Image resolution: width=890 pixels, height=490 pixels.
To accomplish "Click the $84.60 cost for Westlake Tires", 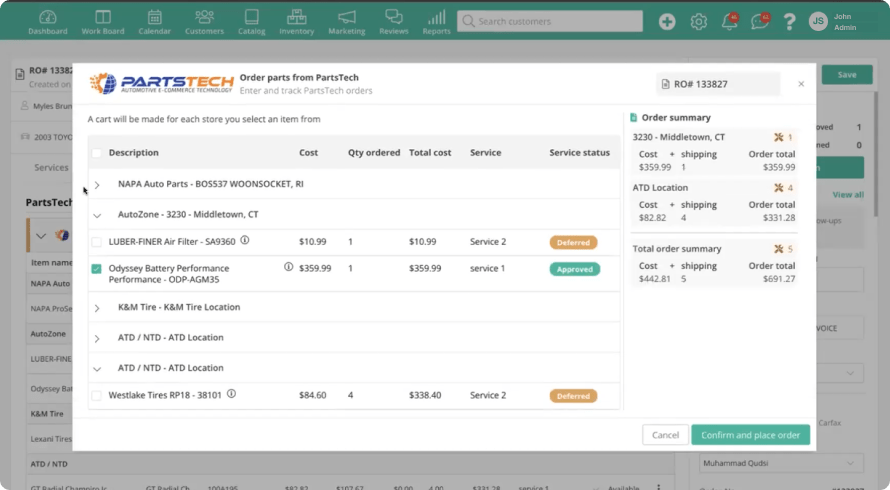I will (x=313, y=395).
